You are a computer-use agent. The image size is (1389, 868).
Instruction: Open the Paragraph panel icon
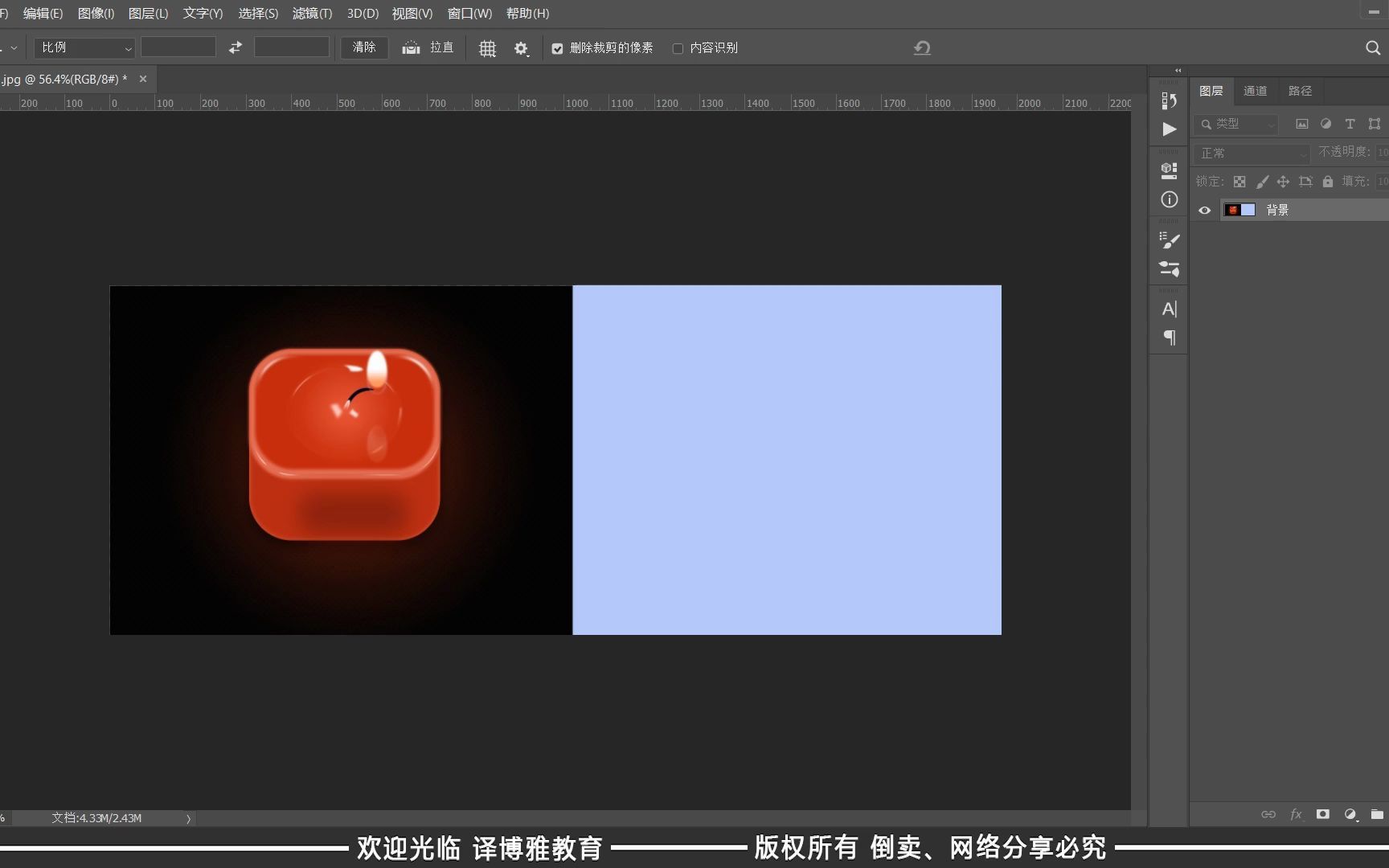(x=1170, y=338)
